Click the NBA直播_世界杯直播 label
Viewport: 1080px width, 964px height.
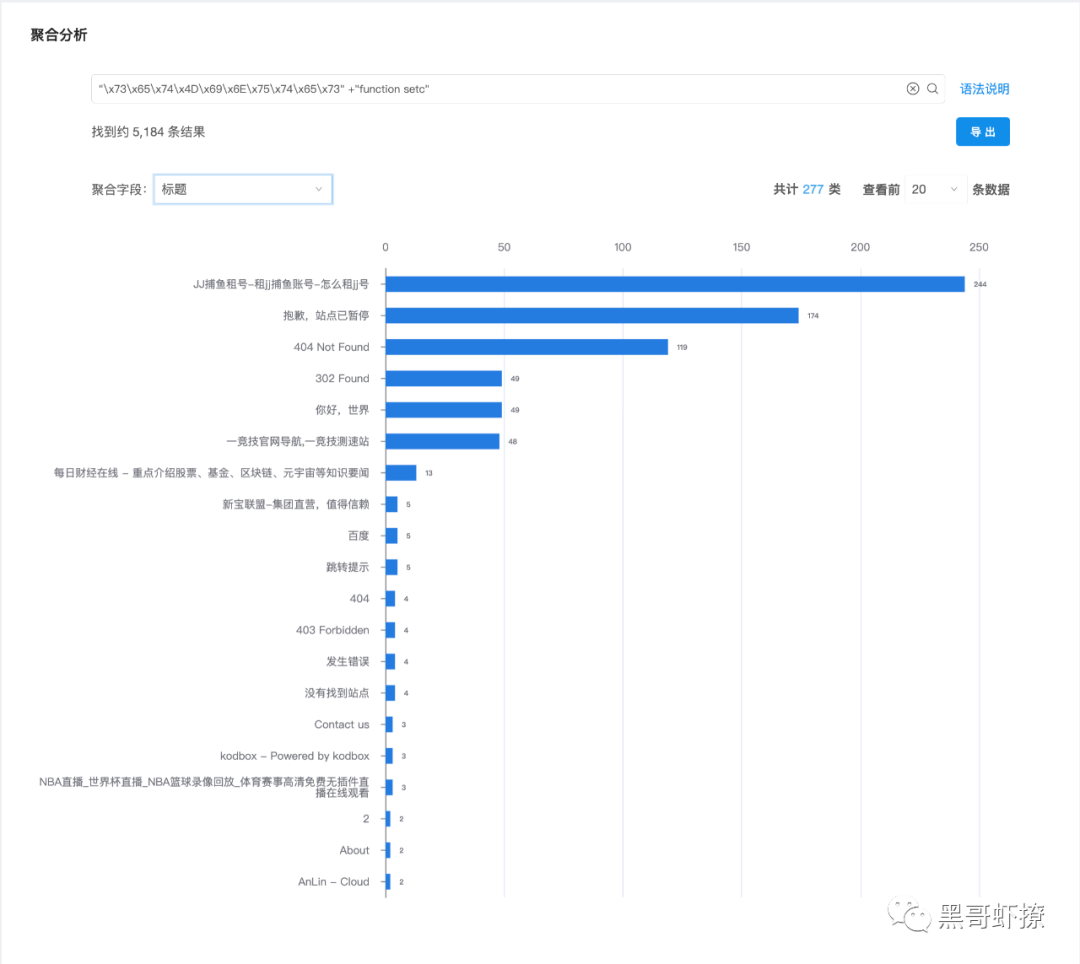[x=204, y=787]
